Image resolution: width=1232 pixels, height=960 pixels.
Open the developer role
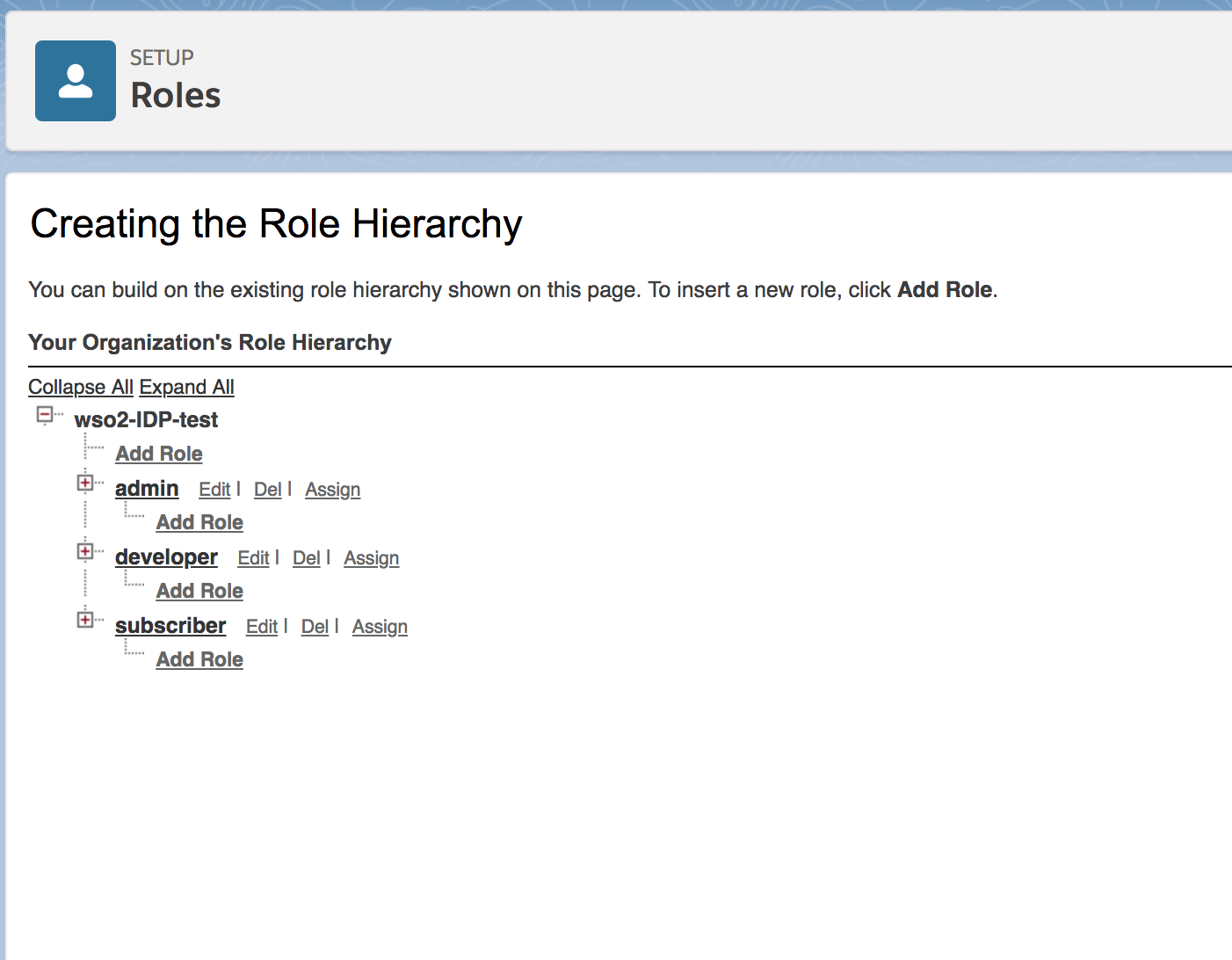166,557
